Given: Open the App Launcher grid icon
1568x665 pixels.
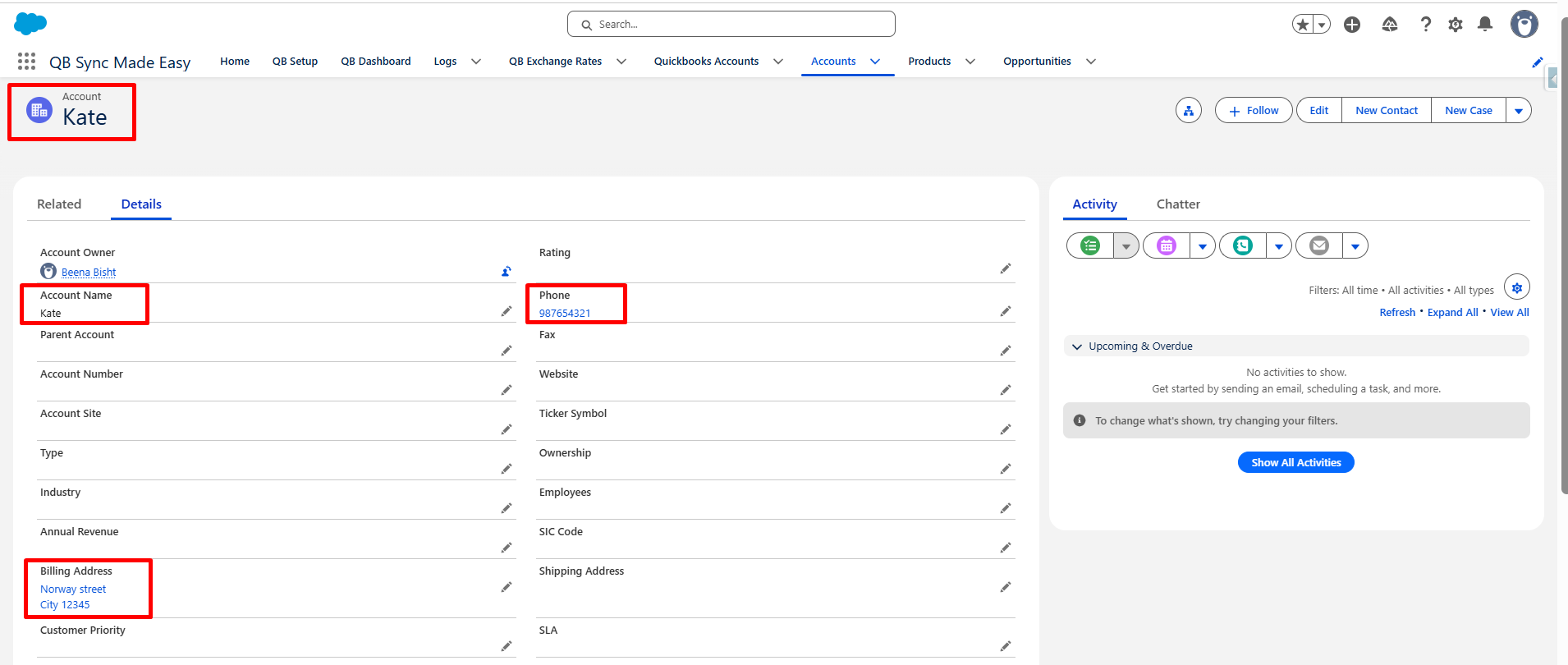Looking at the screenshot, I should (x=26, y=62).
